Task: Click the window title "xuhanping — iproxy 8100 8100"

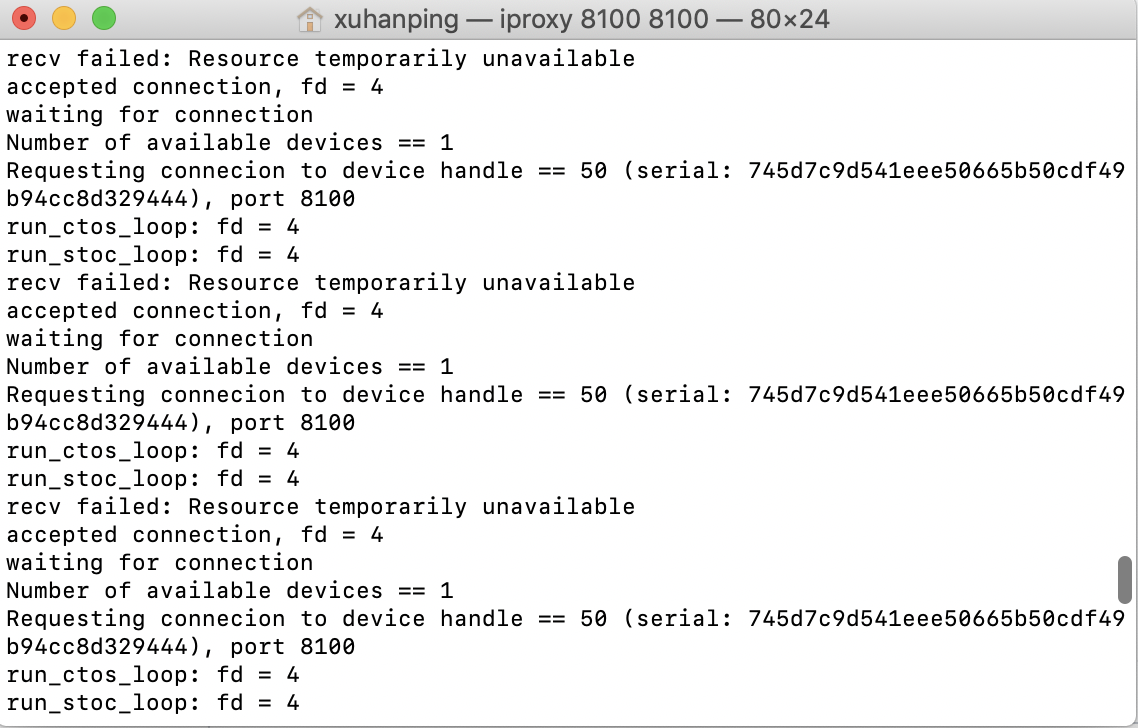Action: tap(520, 19)
